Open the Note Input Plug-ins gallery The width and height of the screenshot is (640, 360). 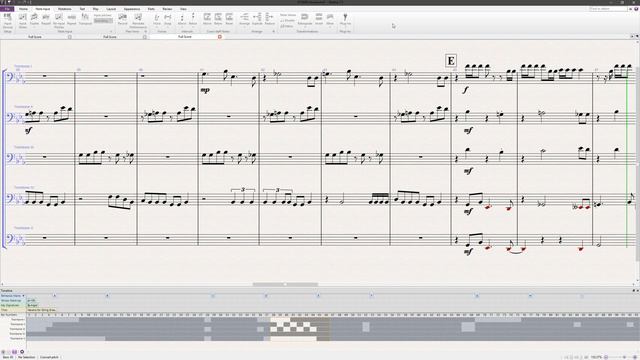(345, 20)
